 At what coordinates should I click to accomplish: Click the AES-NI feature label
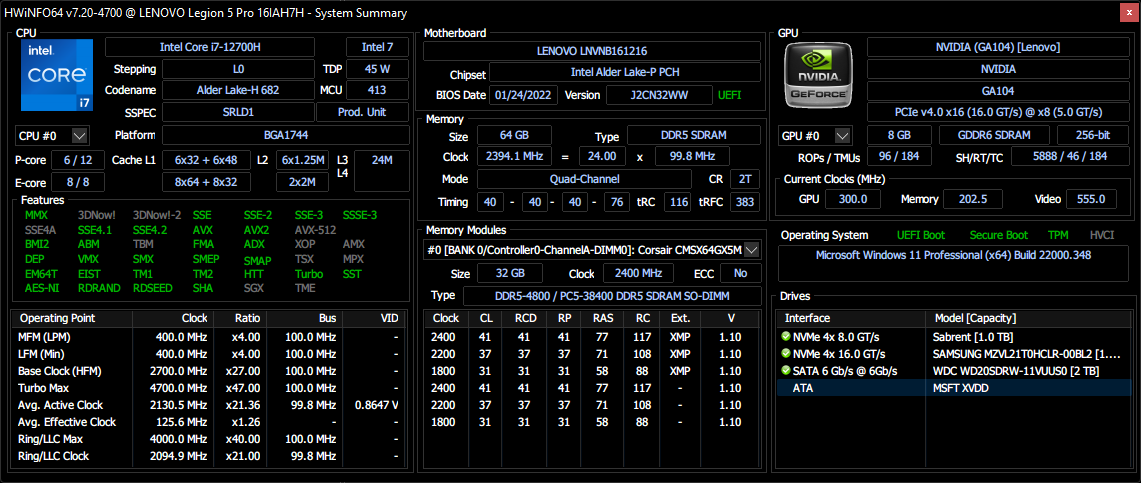point(41,287)
